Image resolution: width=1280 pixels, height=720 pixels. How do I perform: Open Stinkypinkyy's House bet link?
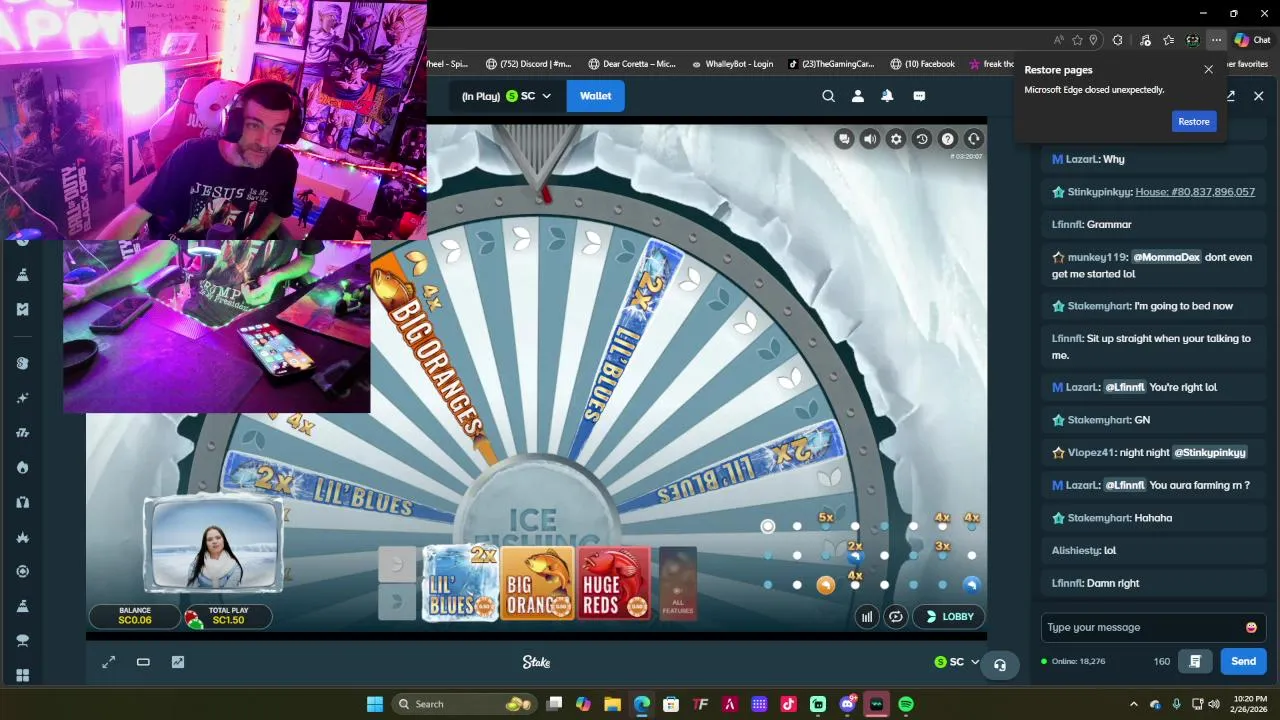(1195, 192)
